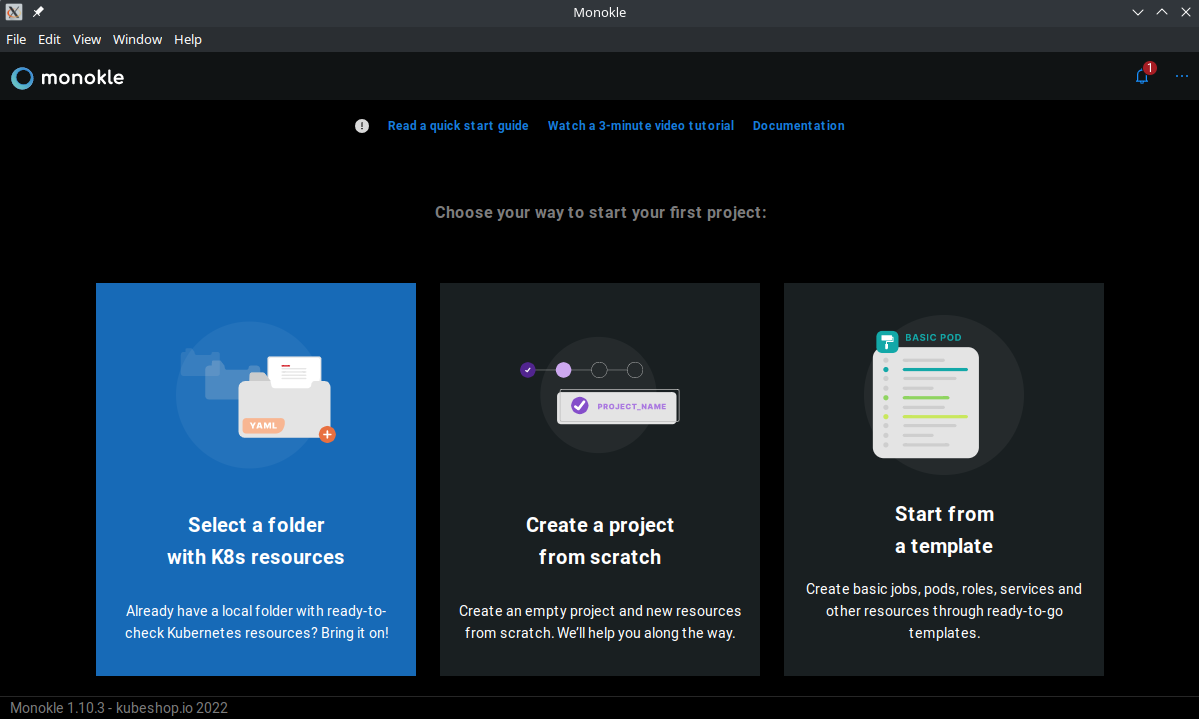Open the View menu
The width and height of the screenshot is (1199, 719).
[87, 40]
